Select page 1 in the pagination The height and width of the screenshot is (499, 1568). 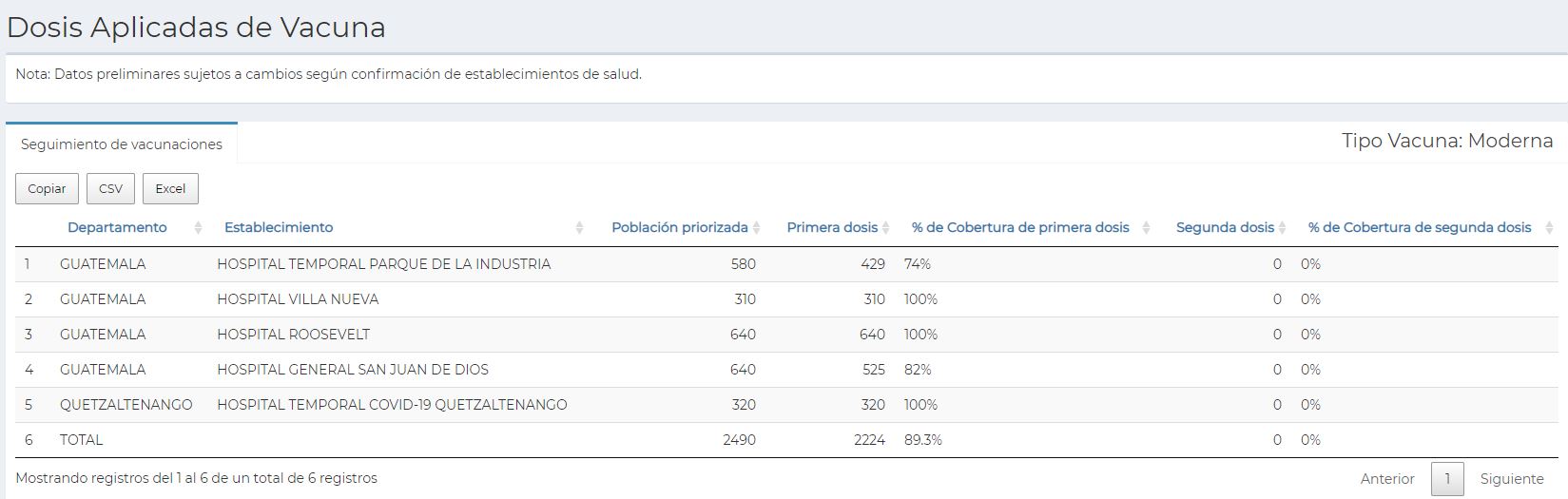coord(1447,479)
